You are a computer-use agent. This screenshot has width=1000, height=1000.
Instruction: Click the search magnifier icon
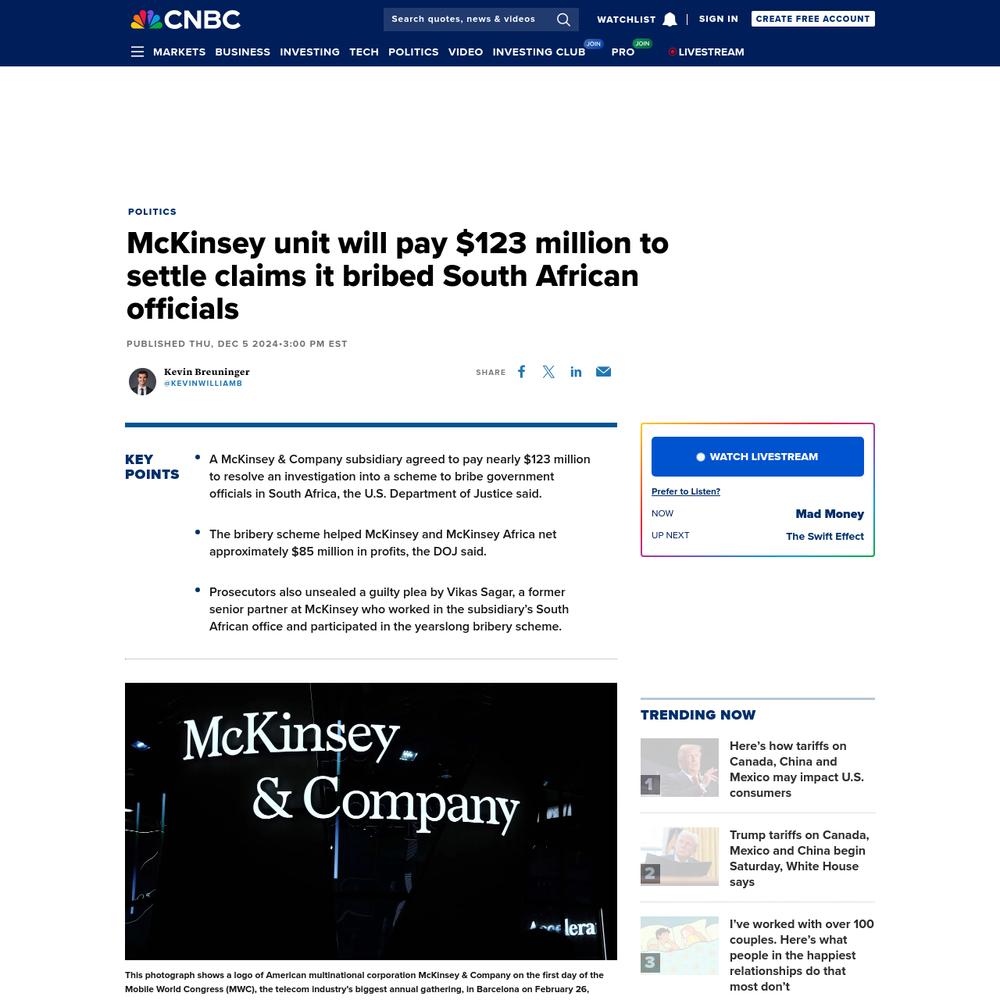click(563, 19)
